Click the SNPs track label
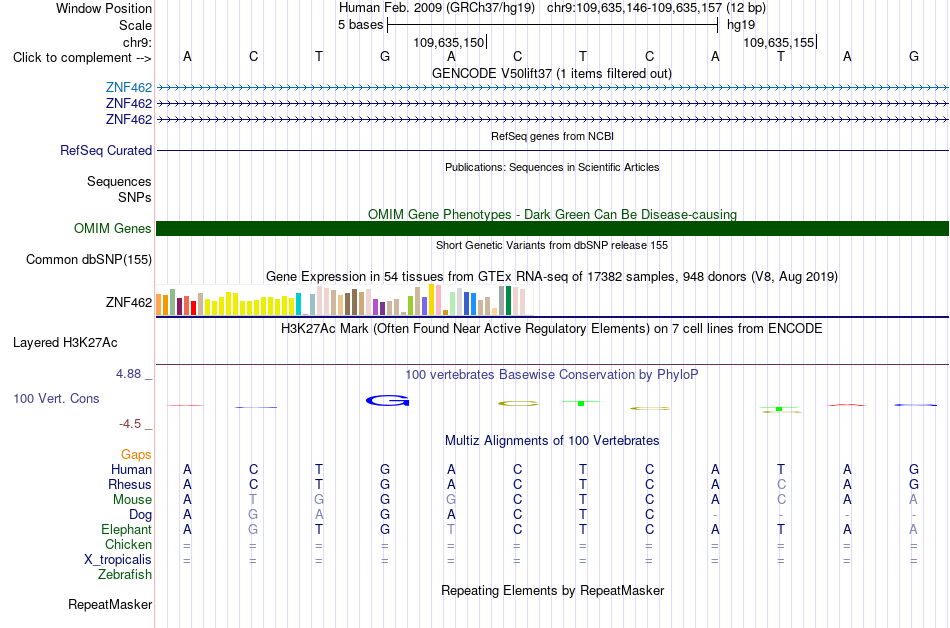 [x=135, y=197]
